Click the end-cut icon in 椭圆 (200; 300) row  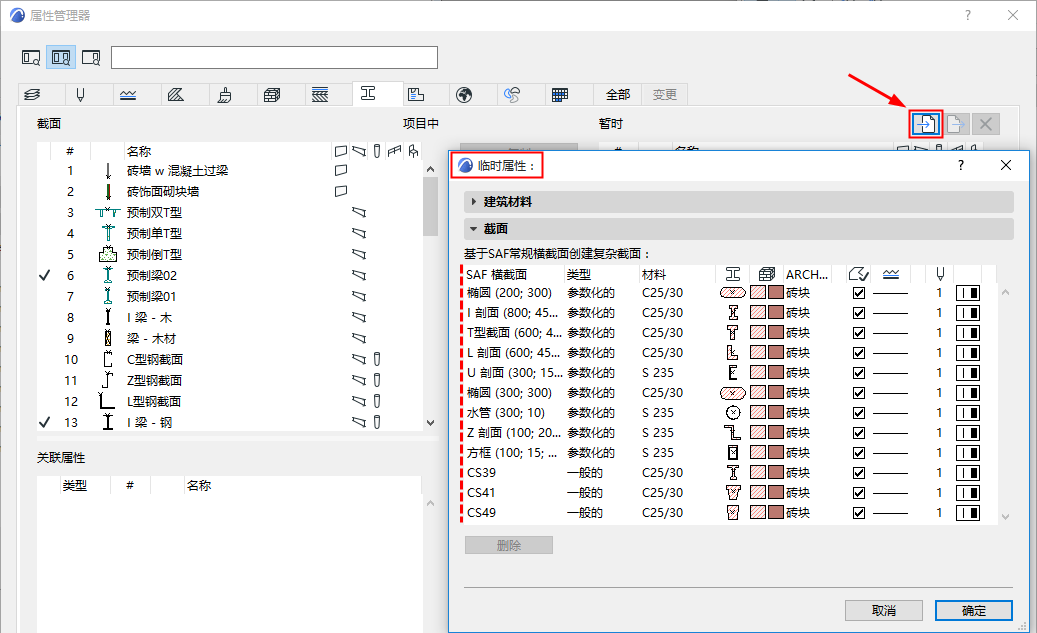point(968,293)
